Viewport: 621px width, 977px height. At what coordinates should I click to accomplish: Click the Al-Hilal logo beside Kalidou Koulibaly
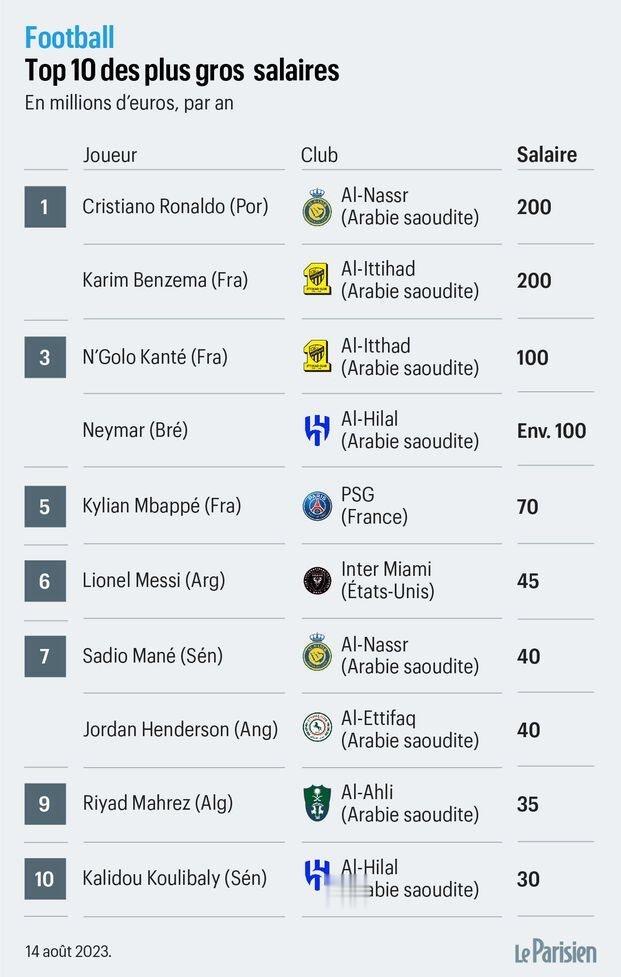tap(316, 875)
